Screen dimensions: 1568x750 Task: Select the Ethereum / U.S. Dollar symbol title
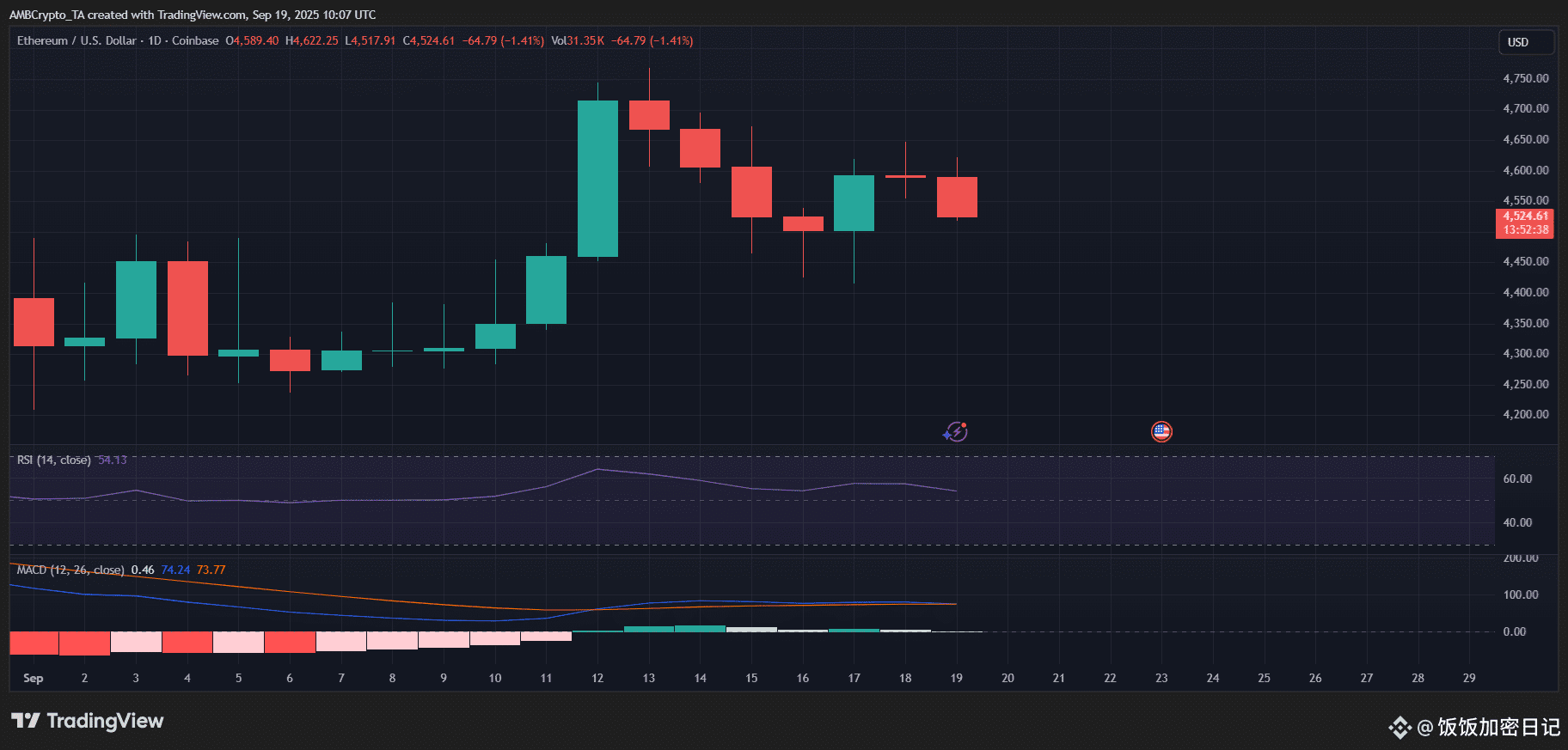tap(77, 40)
